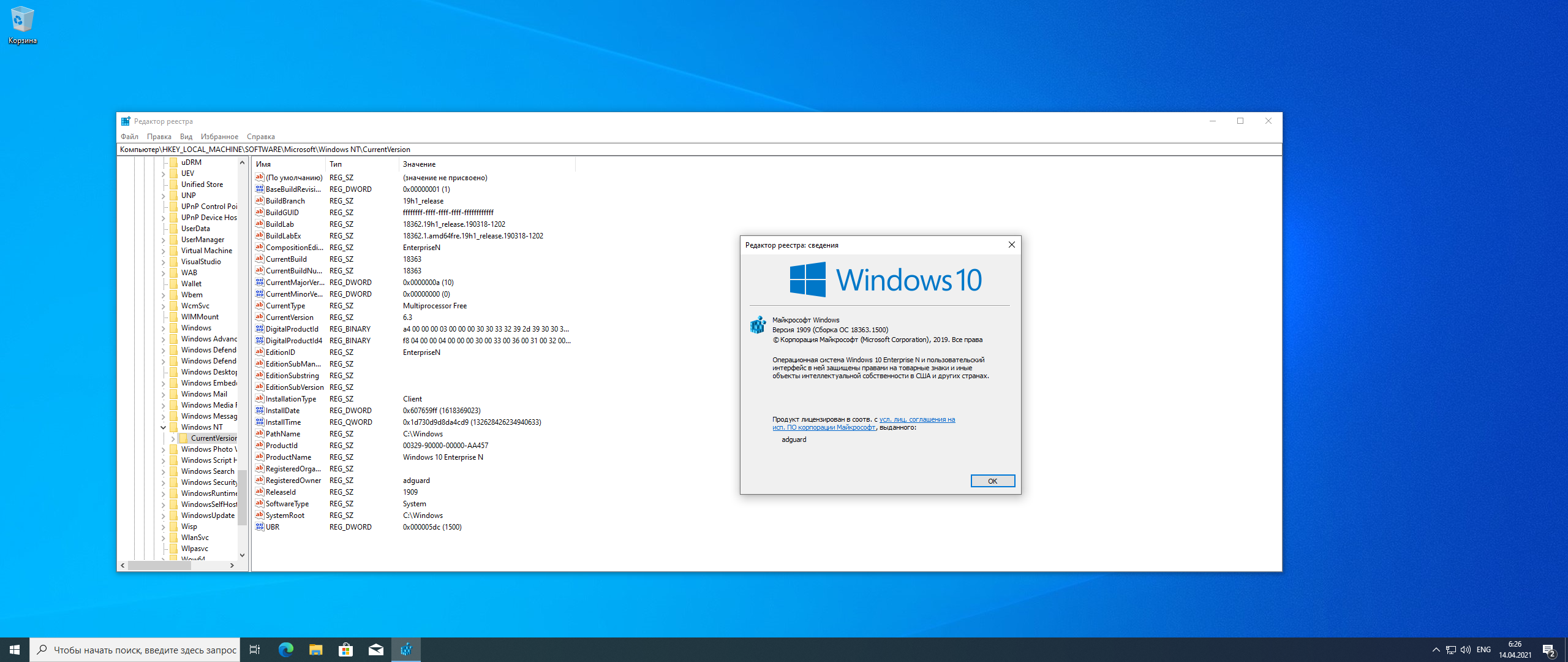Select the DigitalProductId binary value icon
This screenshot has width=1568, height=662.
[x=260, y=329]
